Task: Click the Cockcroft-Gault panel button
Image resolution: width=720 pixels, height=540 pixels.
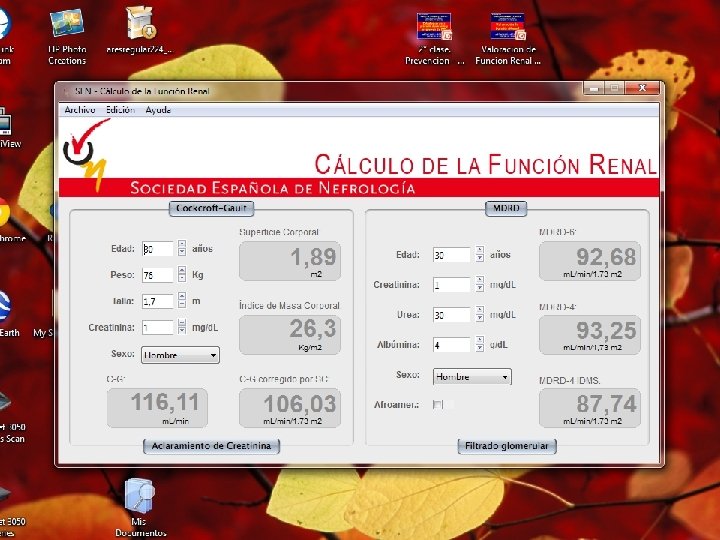Action: point(212,208)
